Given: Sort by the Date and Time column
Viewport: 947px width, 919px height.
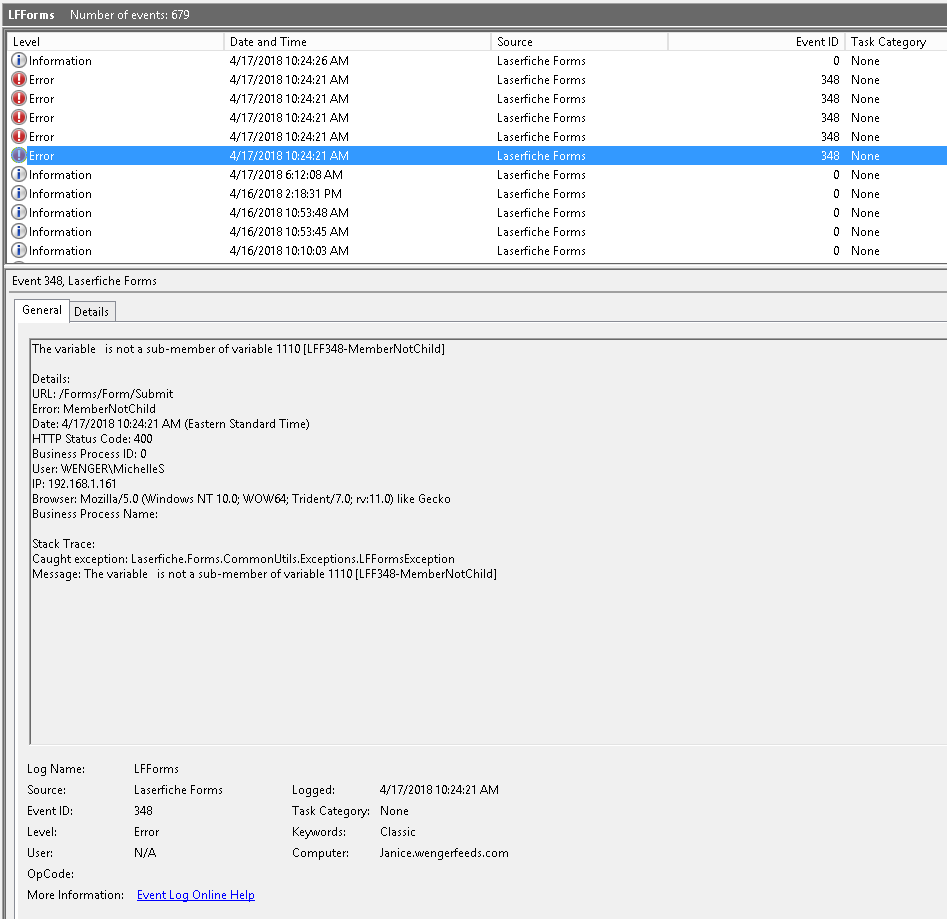Looking at the screenshot, I should [357, 42].
